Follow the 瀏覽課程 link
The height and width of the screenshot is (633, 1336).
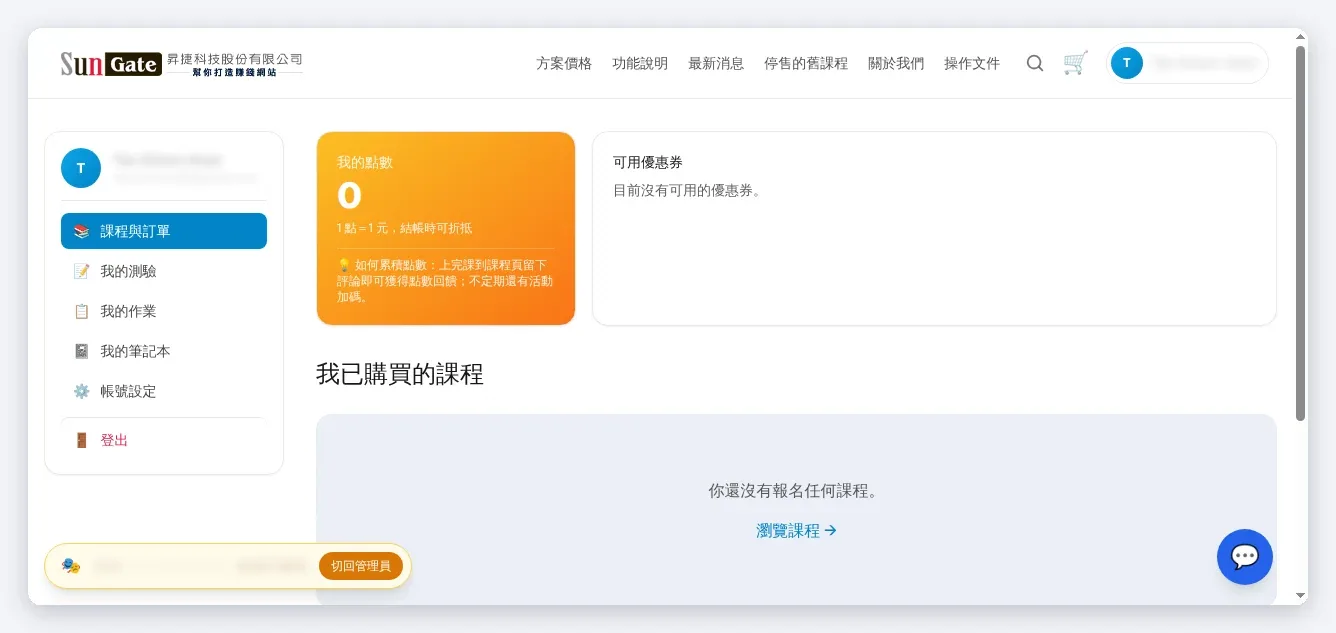pos(796,531)
